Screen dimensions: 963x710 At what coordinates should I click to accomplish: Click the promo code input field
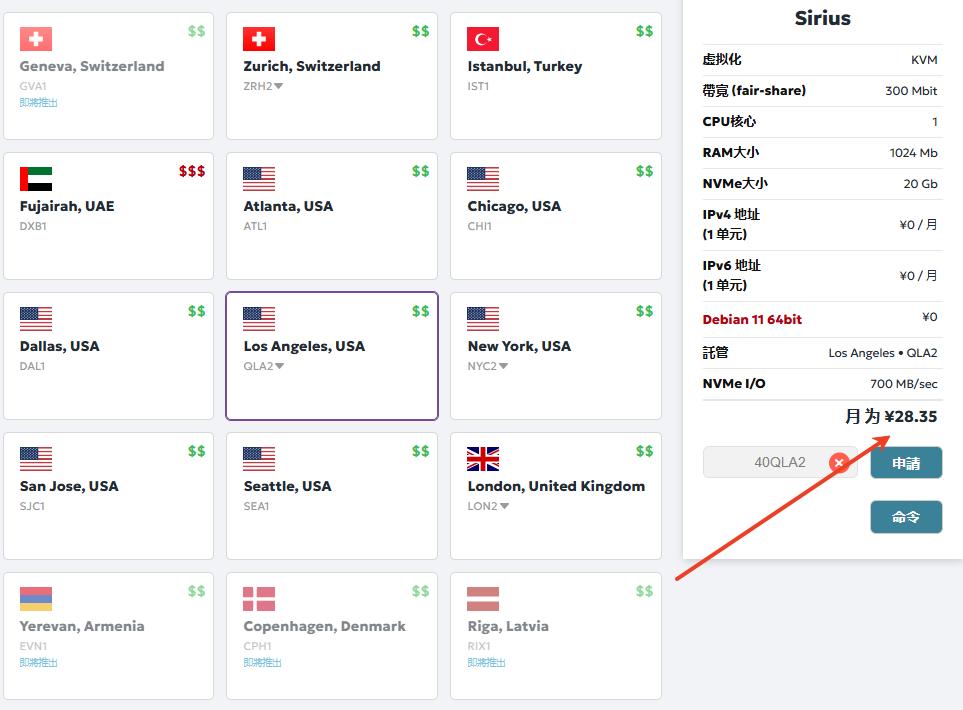(768, 462)
